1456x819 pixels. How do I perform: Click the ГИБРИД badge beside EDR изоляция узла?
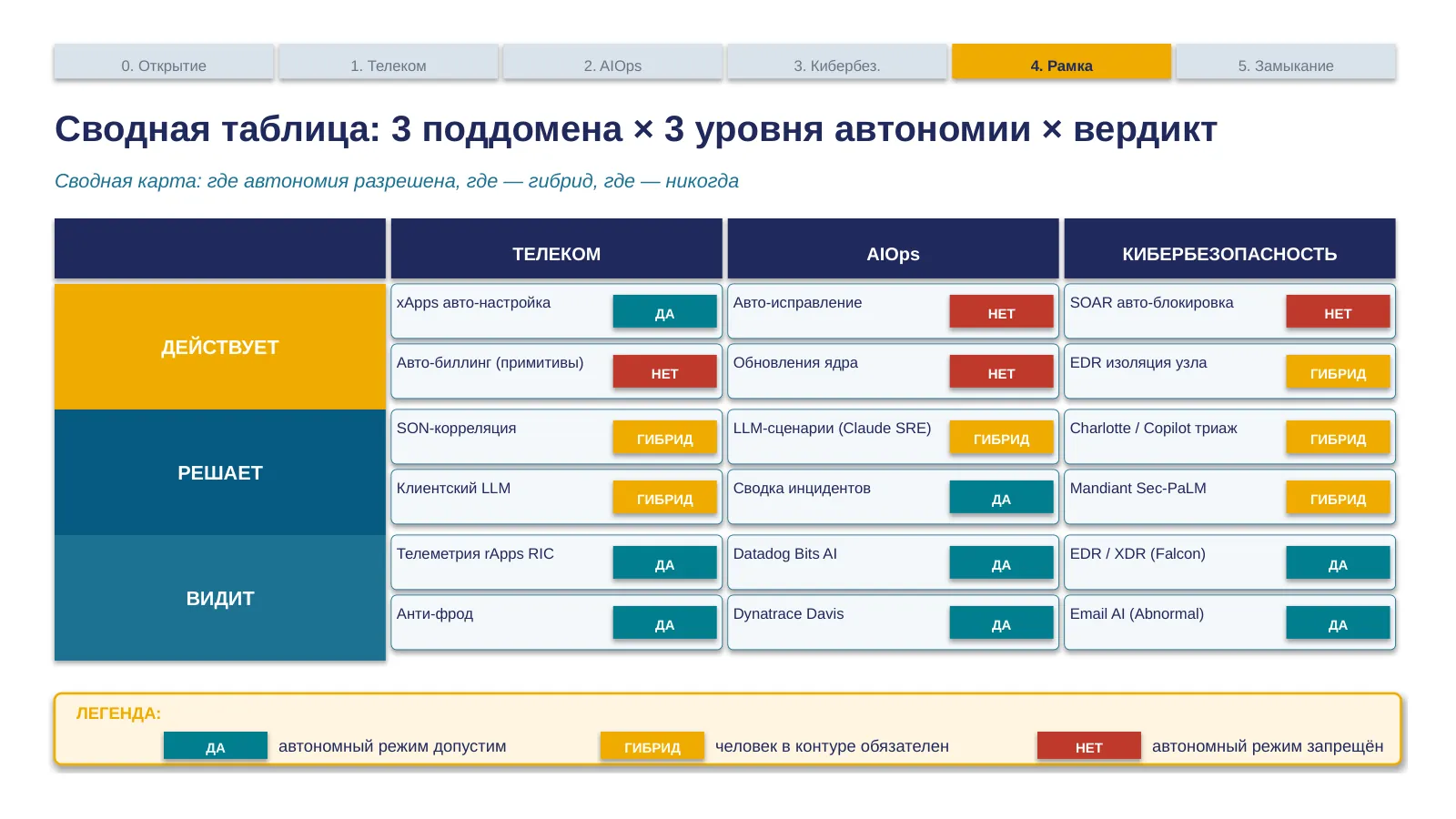[1339, 372]
